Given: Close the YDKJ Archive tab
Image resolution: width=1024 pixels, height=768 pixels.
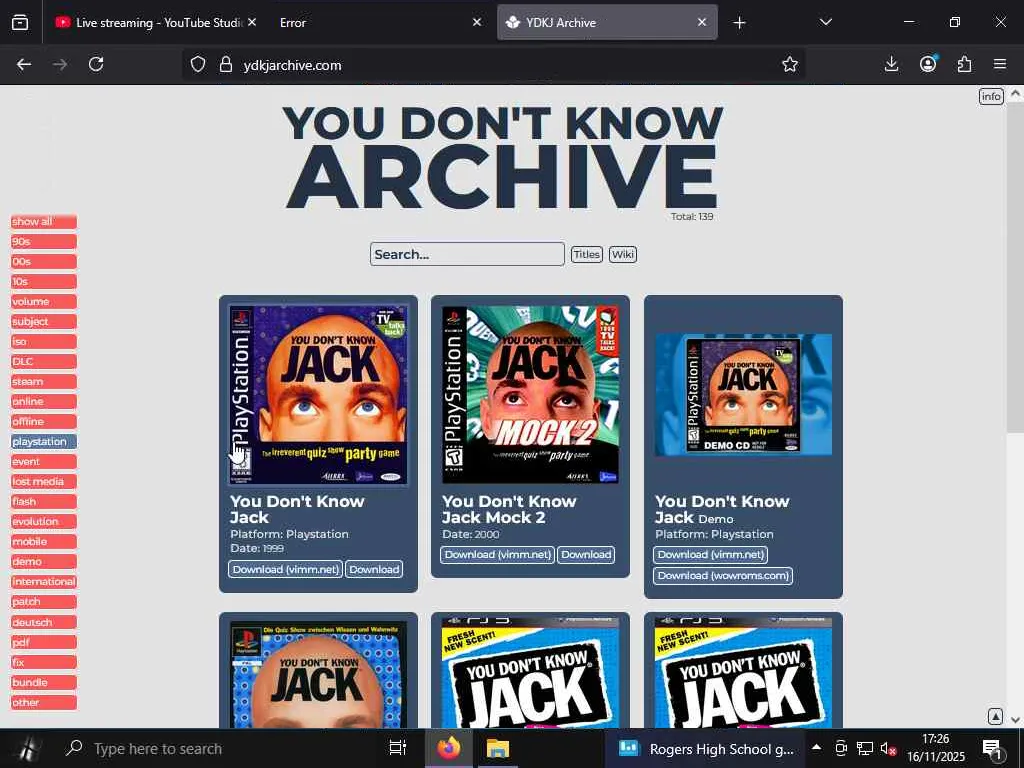Looking at the screenshot, I should point(701,22).
